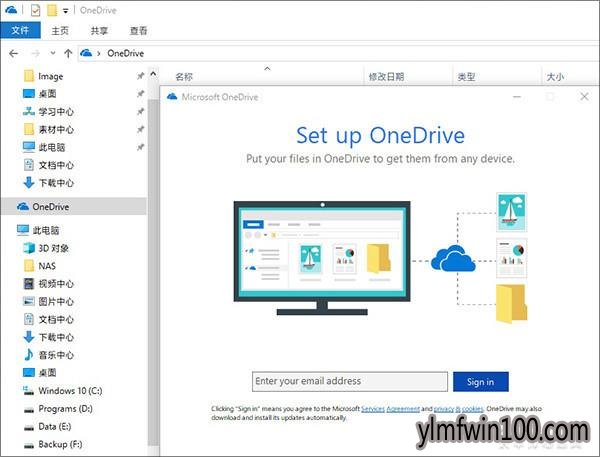Switch to the 共享 ribbon tab
This screenshot has width=600, height=457.
pyautogui.click(x=99, y=31)
